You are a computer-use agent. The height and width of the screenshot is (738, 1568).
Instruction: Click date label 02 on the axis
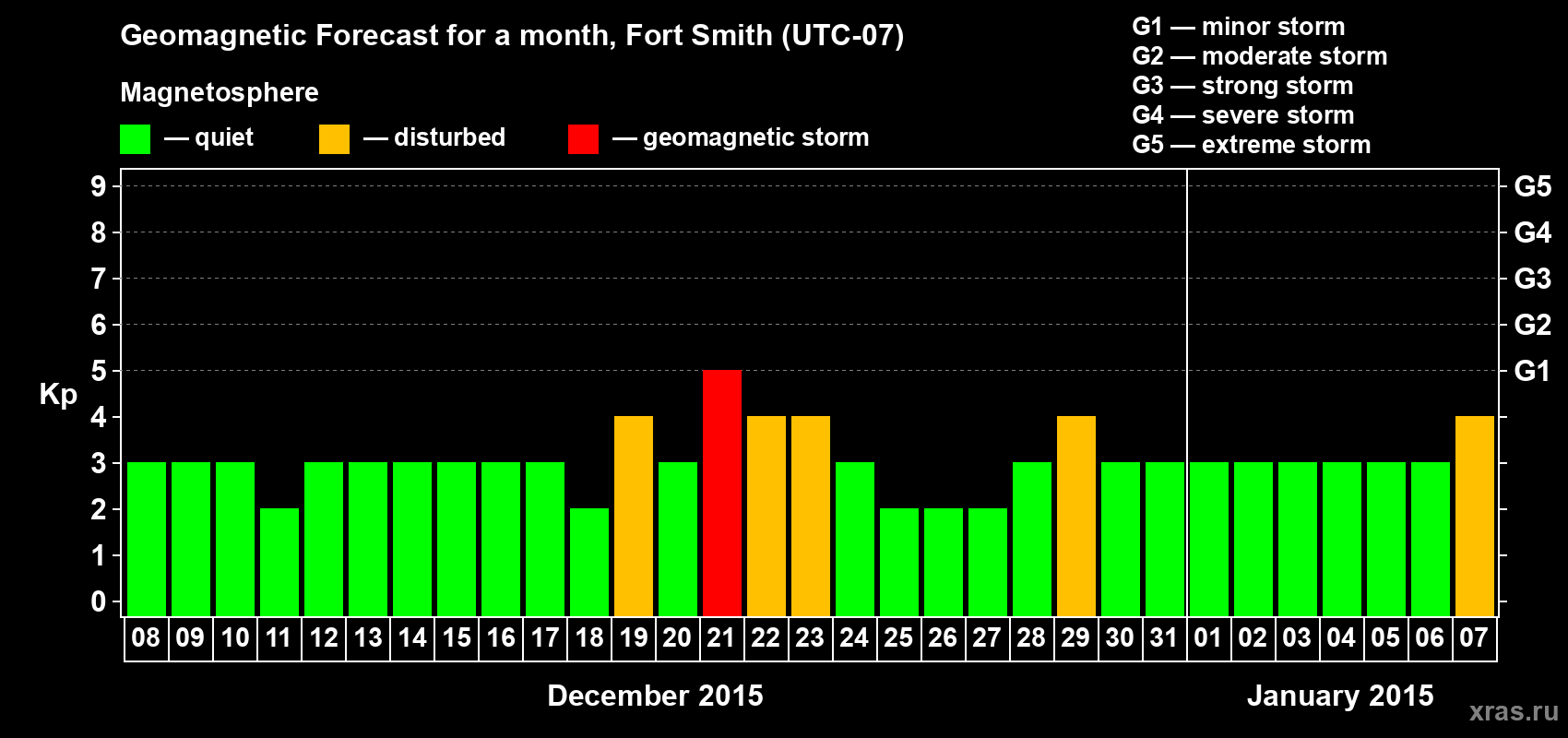pos(1253,637)
